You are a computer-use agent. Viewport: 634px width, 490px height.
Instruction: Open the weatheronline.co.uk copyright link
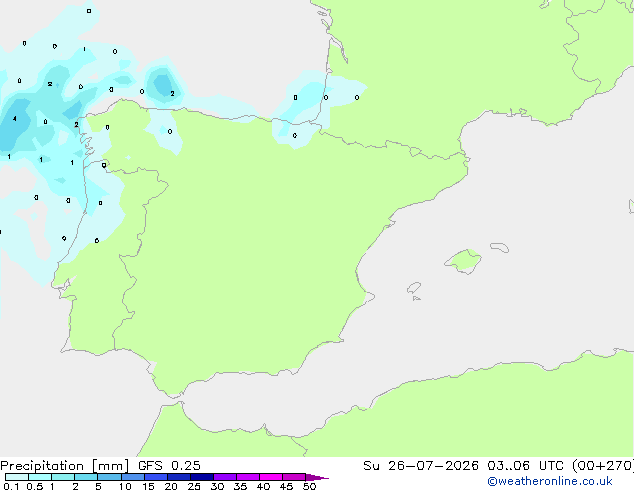[550, 481]
